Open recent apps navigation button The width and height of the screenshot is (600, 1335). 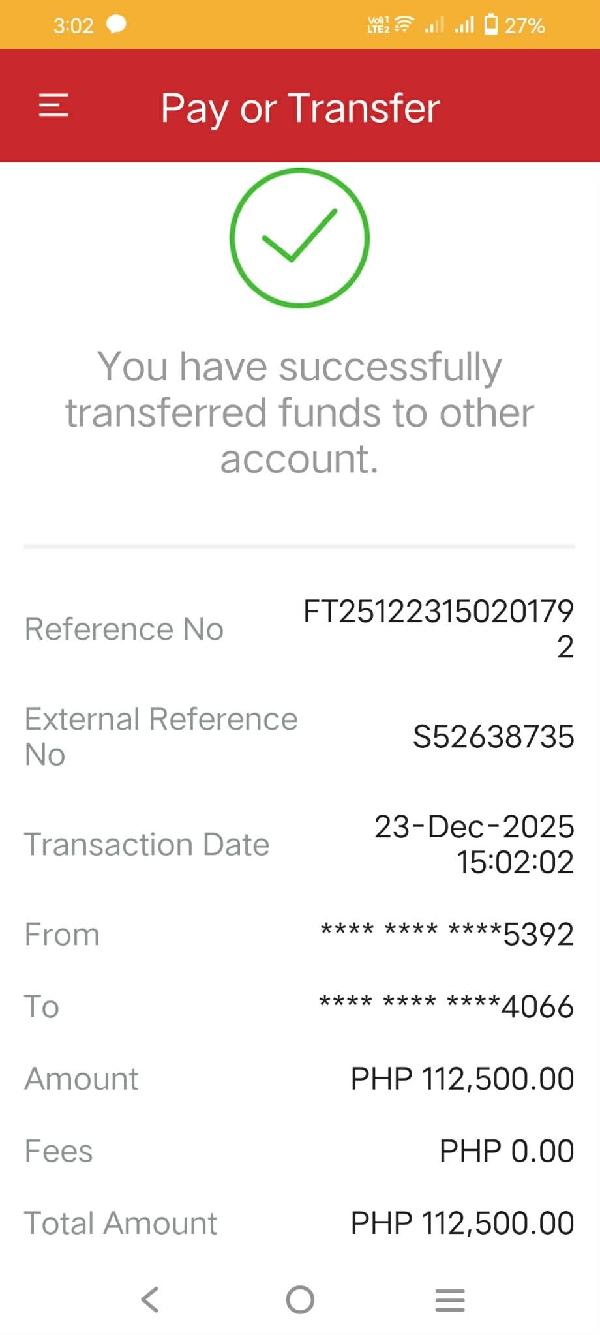point(450,1299)
